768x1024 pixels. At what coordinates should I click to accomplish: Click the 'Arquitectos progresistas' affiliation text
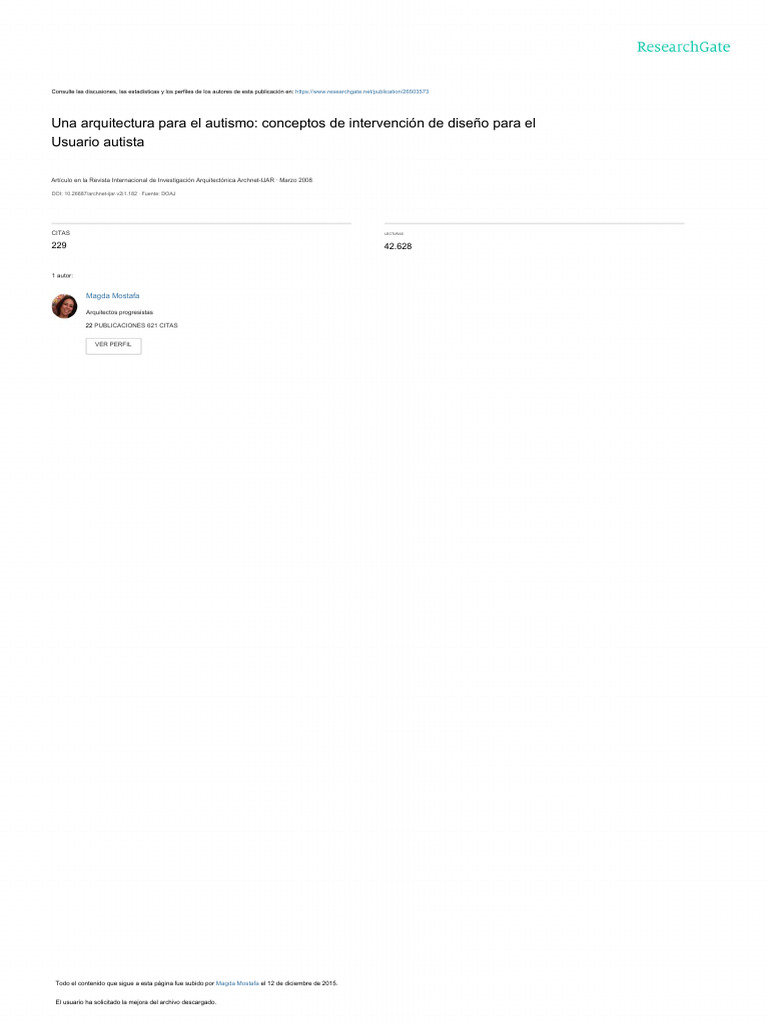(x=120, y=313)
